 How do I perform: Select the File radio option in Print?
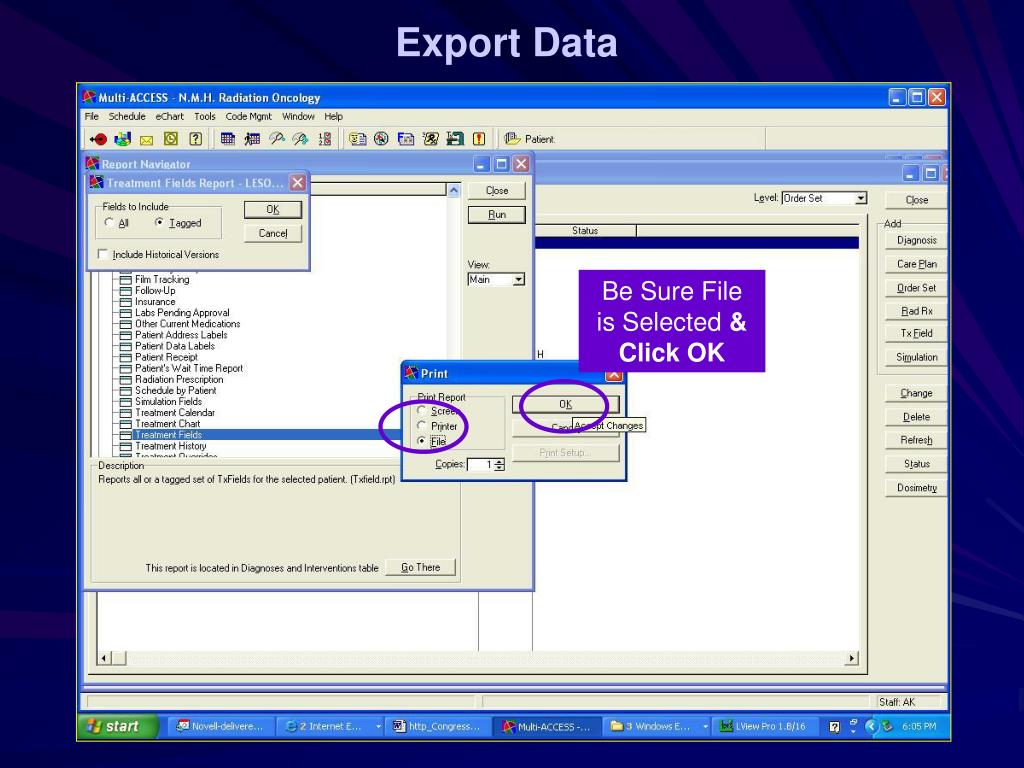(422, 441)
